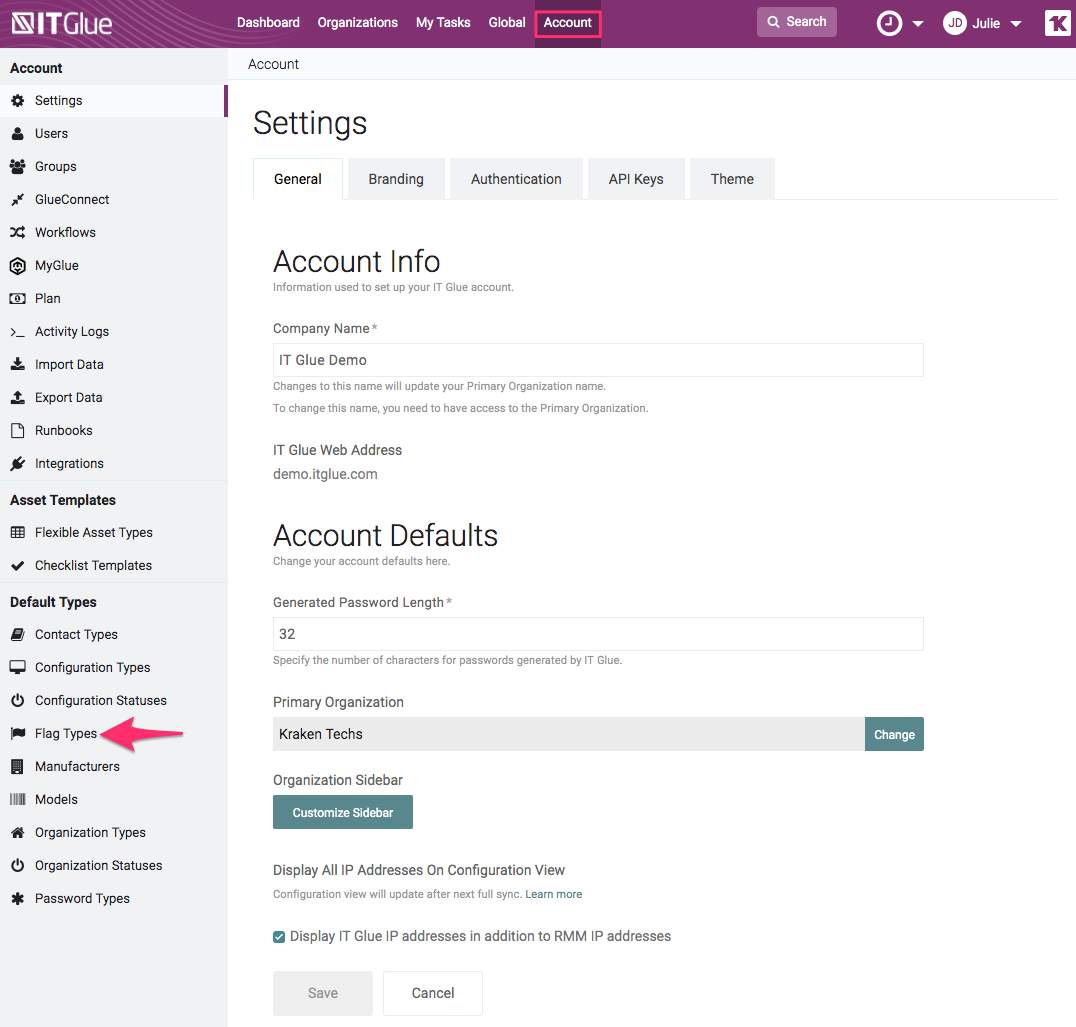
Task: Click the Customize Sidebar button
Action: click(x=342, y=811)
